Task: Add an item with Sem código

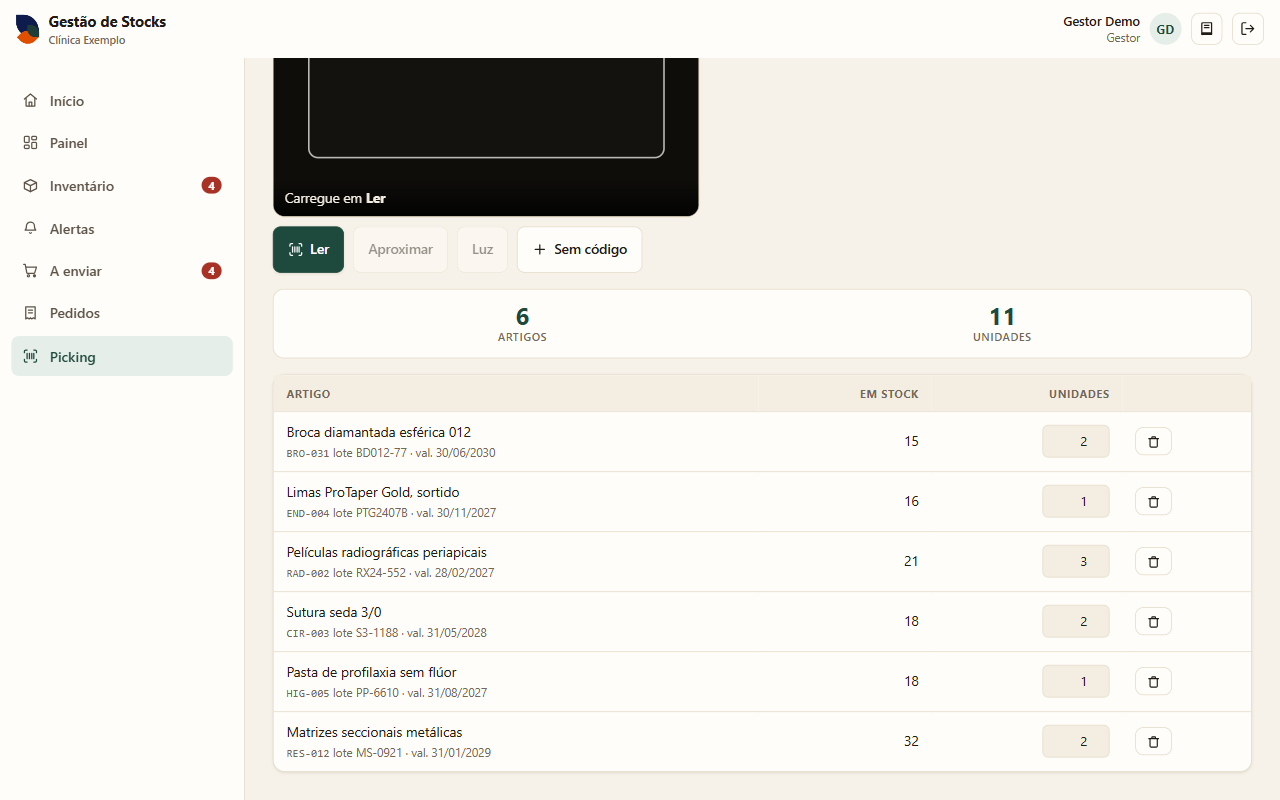Action: [579, 249]
